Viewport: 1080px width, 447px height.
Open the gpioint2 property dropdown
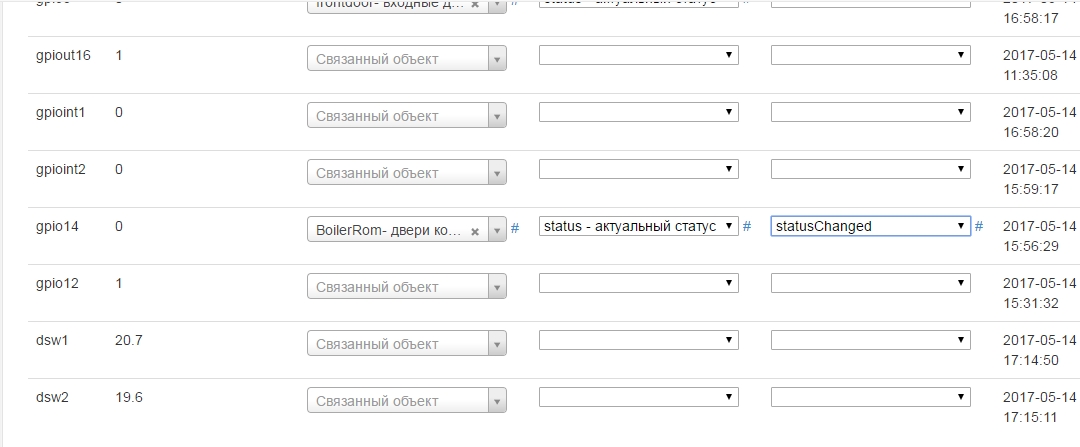pos(638,169)
